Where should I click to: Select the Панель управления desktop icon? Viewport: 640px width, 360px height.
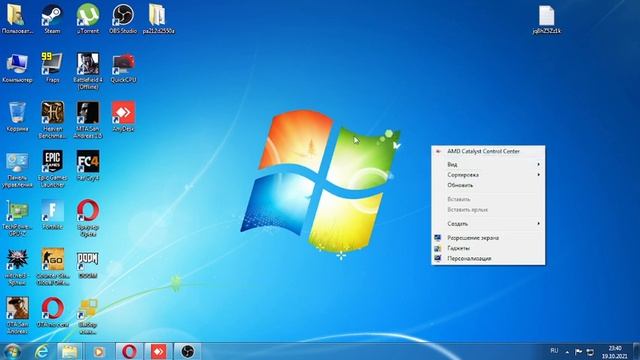(x=17, y=171)
